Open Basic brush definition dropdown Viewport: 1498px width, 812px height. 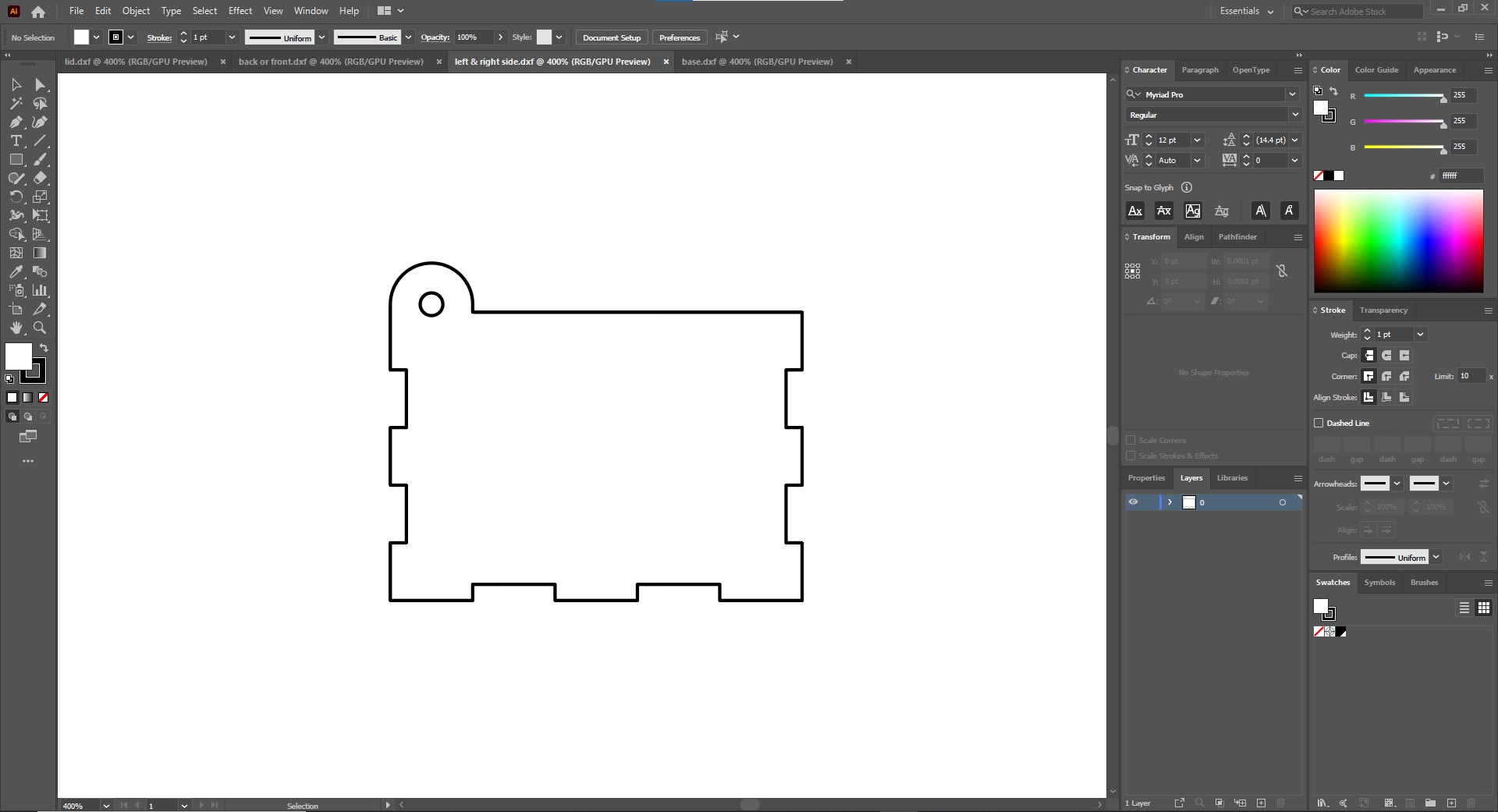point(408,37)
